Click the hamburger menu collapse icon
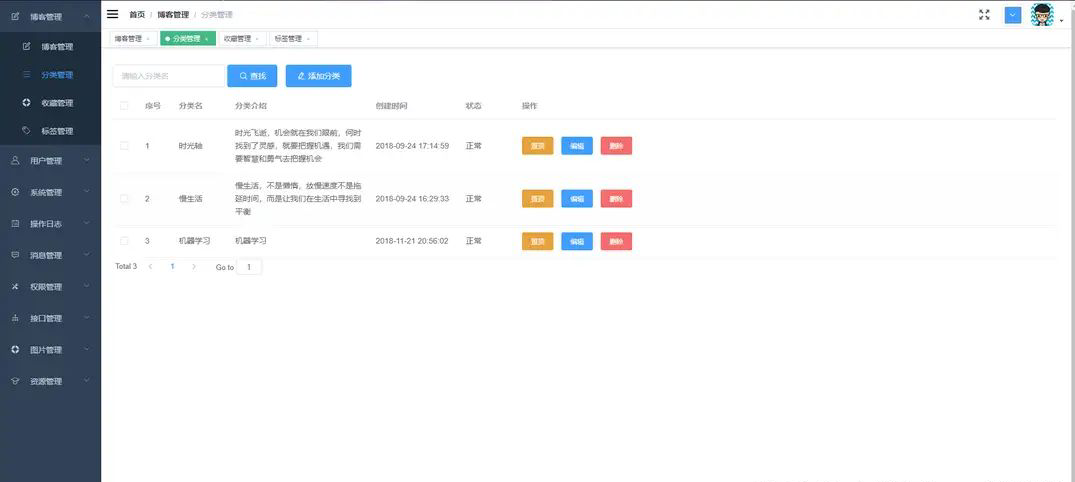Image resolution: width=1075 pixels, height=482 pixels. 112,15
